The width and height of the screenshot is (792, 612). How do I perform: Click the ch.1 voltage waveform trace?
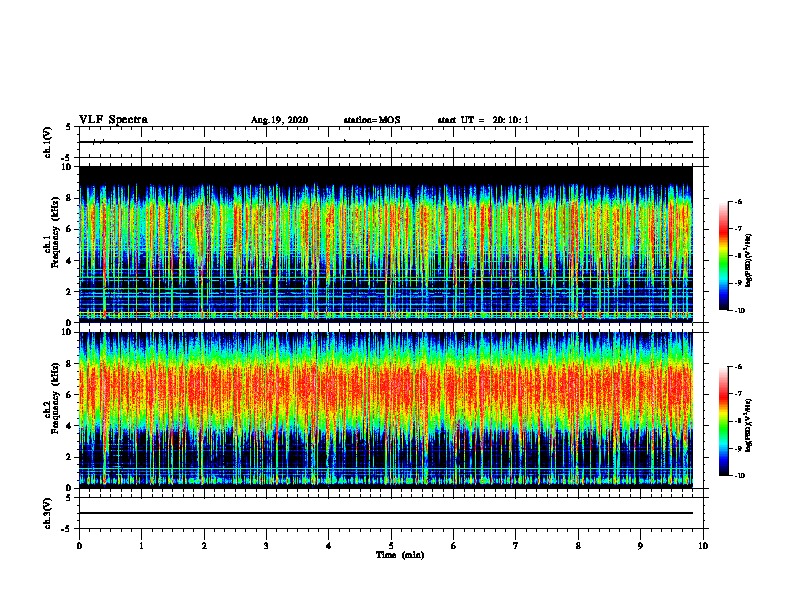coord(386,142)
